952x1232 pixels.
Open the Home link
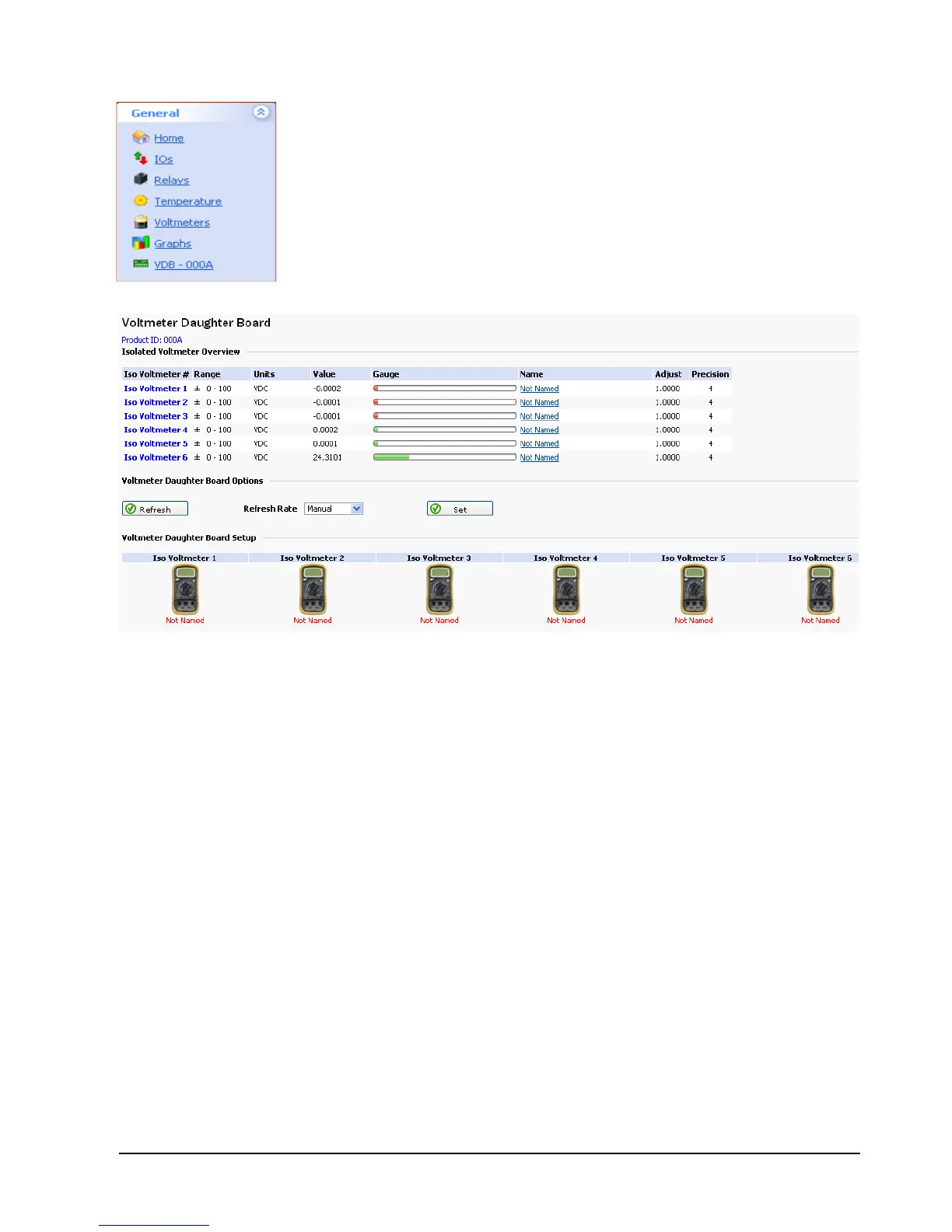click(169, 138)
